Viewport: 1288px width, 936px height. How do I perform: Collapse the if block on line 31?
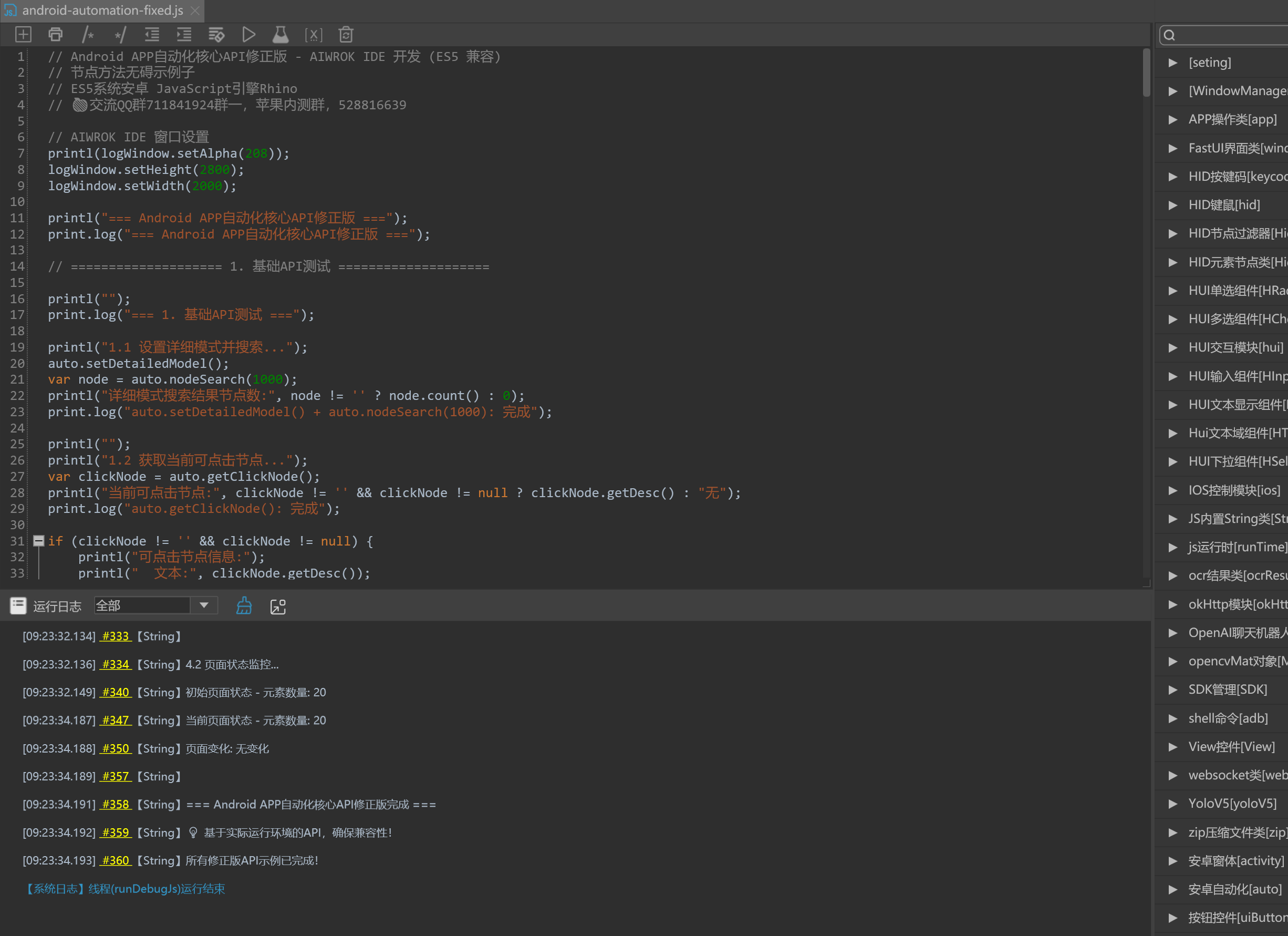coord(39,540)
